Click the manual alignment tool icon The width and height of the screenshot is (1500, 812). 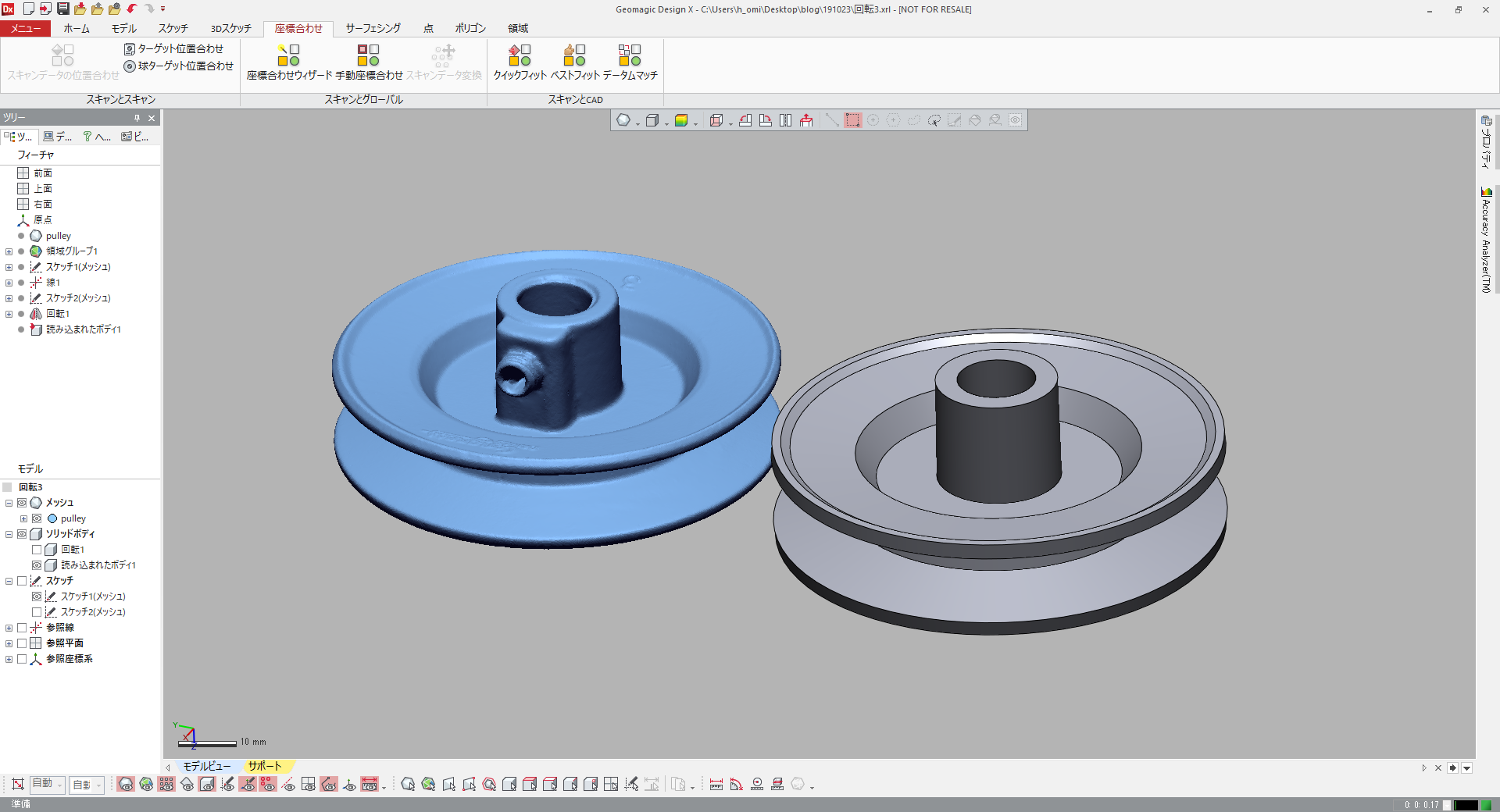click(368, 55)
